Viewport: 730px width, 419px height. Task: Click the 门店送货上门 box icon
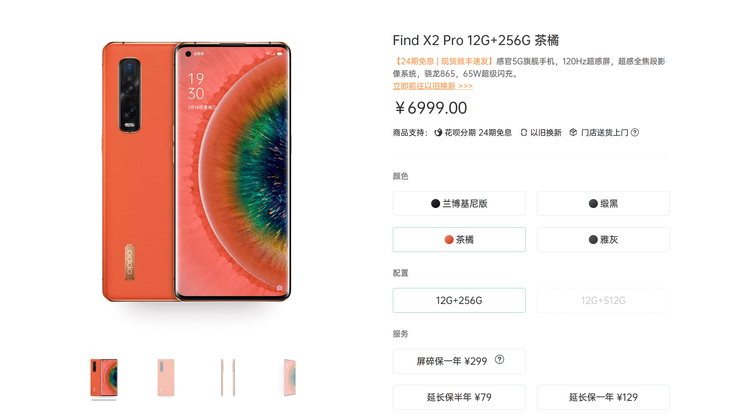574,132
